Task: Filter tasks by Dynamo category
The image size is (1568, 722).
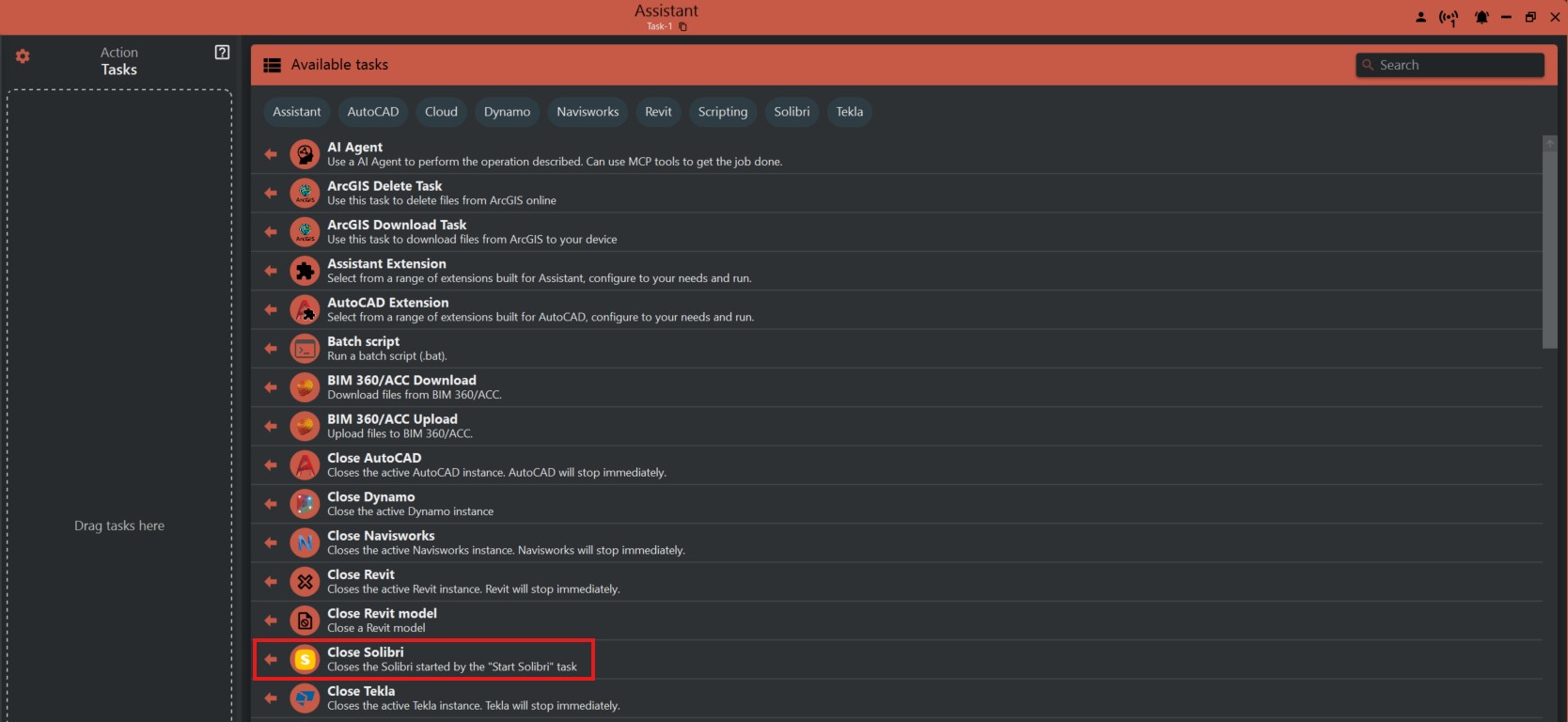Action: click(x=507, y=112)
